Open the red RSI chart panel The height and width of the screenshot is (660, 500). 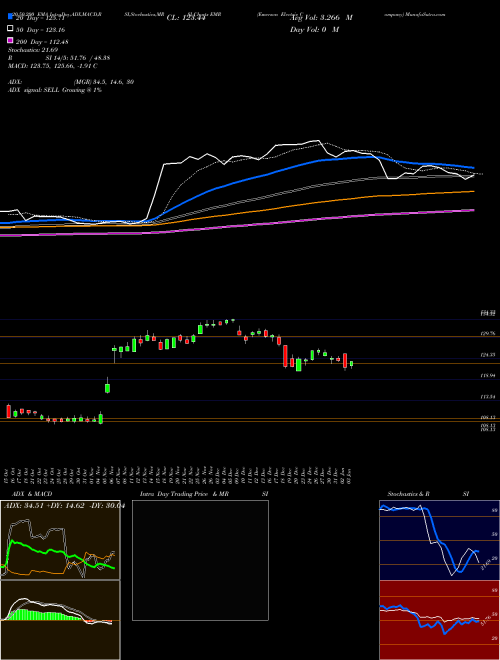pos(439,620)
